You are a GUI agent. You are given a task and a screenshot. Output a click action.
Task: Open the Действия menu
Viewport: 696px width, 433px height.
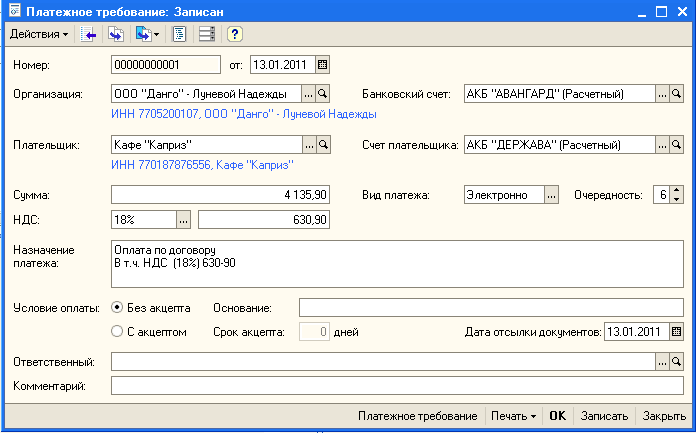tap(39, 34)
